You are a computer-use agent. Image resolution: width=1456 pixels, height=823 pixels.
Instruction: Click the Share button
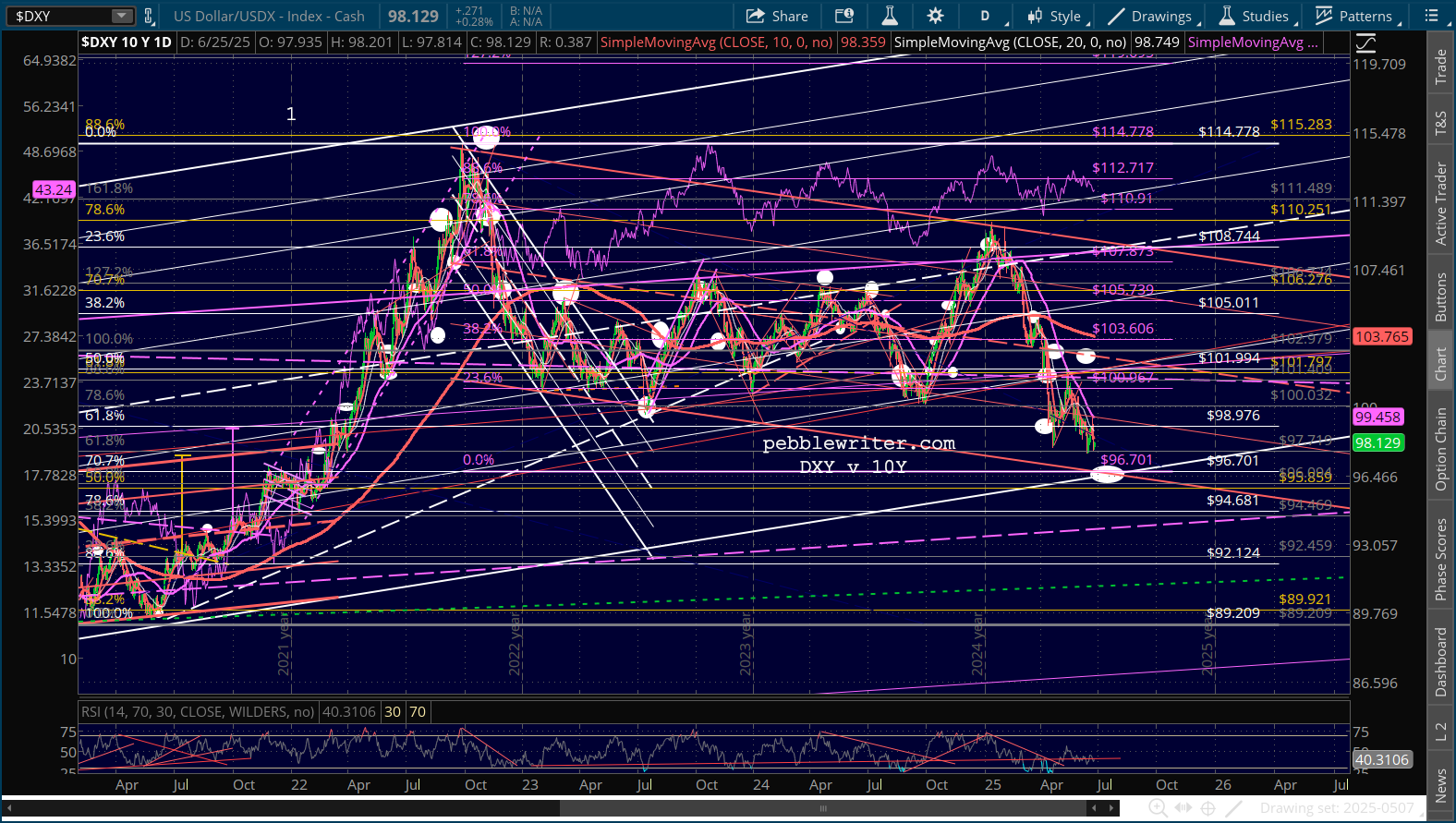777,16
